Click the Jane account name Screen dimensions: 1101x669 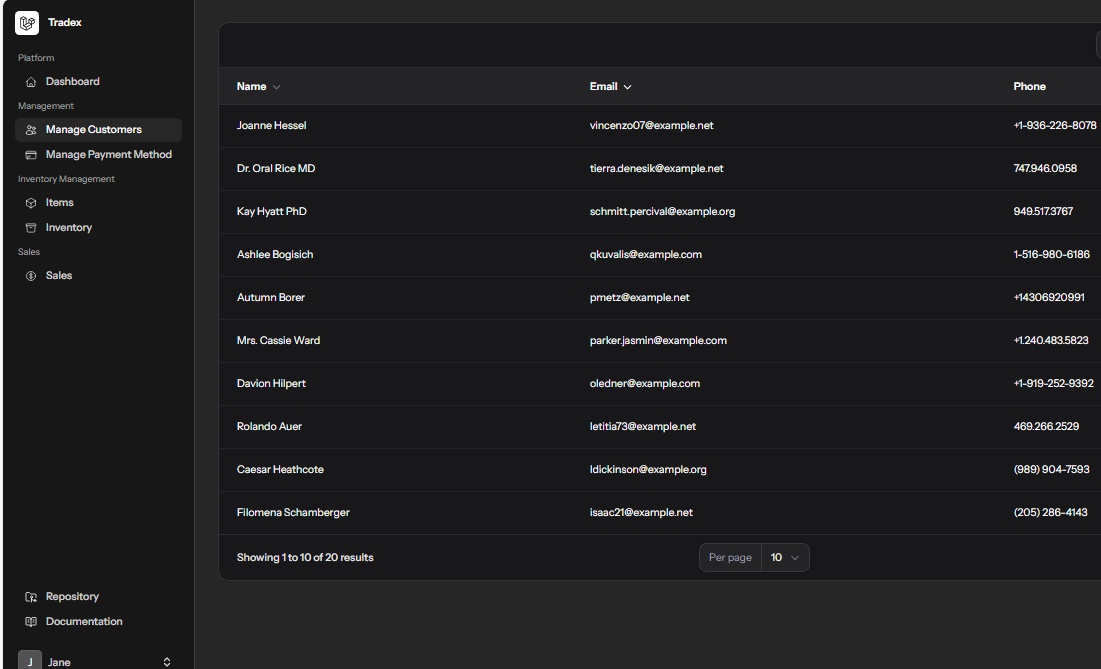tap(59, 662)
